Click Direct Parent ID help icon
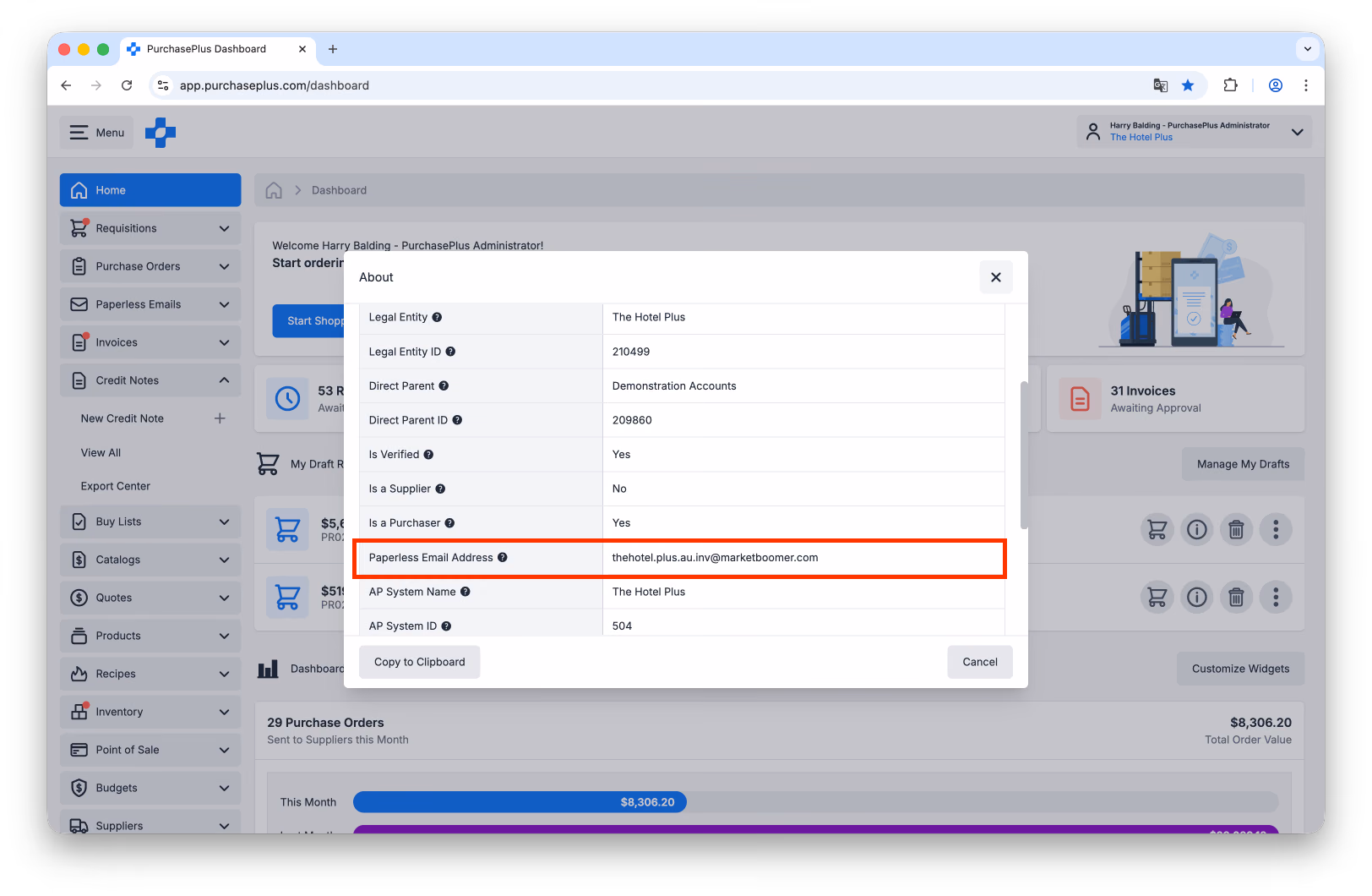1372x896 pixels. [457, 420]
